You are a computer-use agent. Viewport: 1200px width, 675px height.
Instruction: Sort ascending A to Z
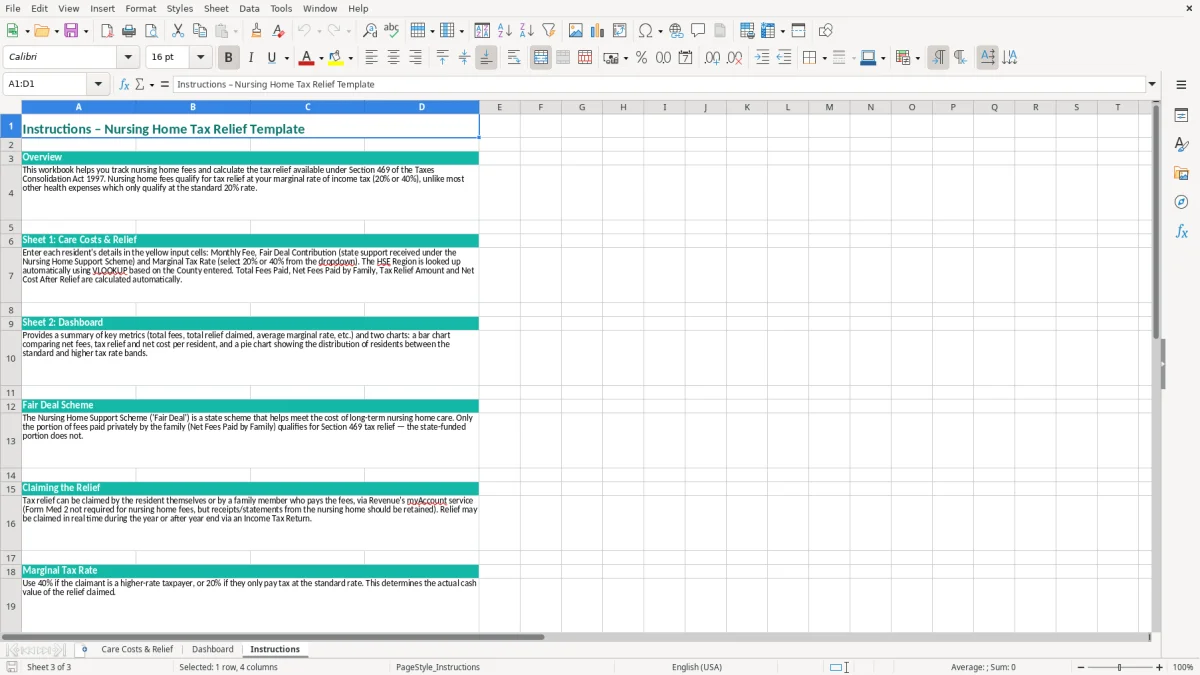pyautogui.click(x=505, y=31)
